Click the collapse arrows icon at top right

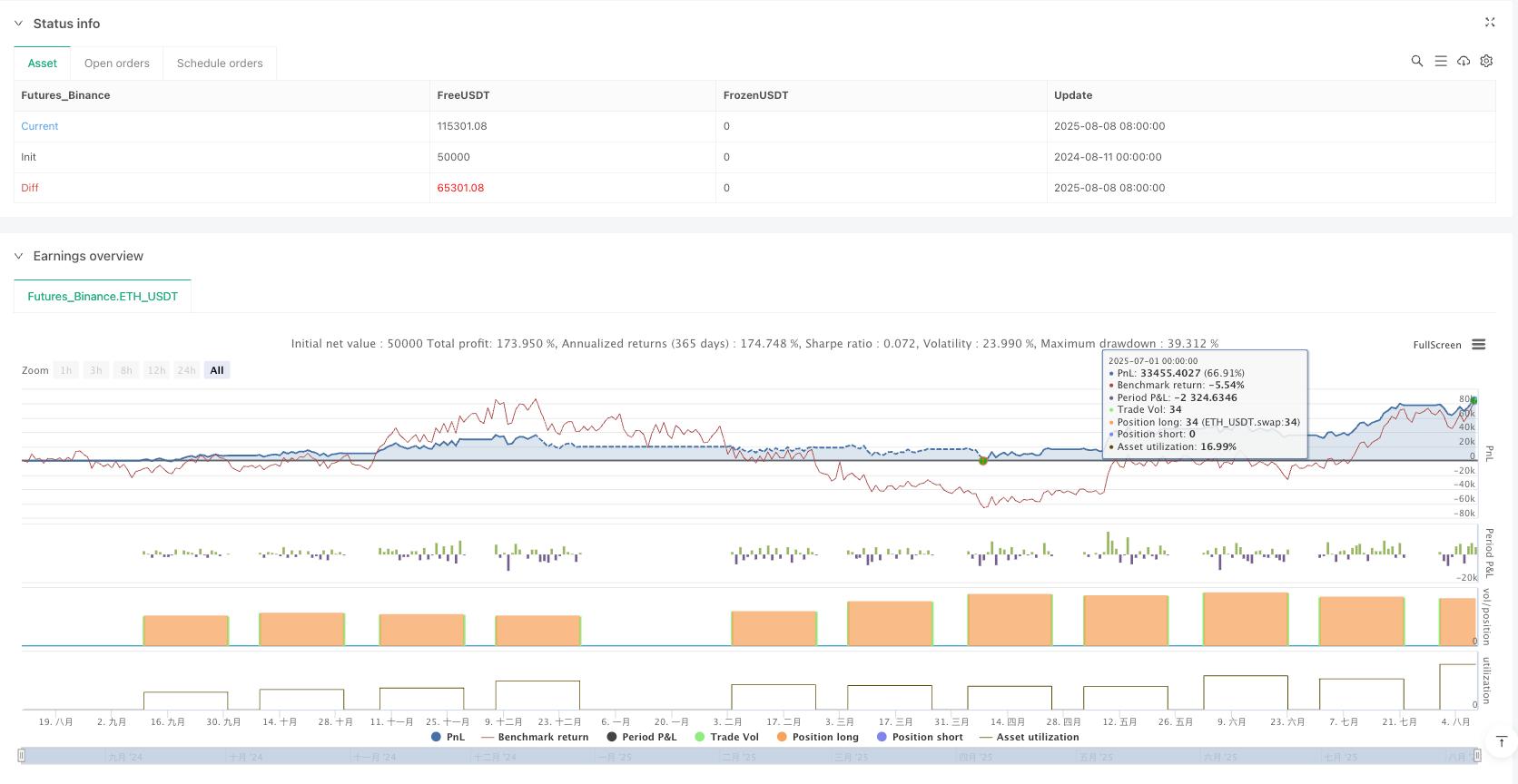[x=1490, y=23]
